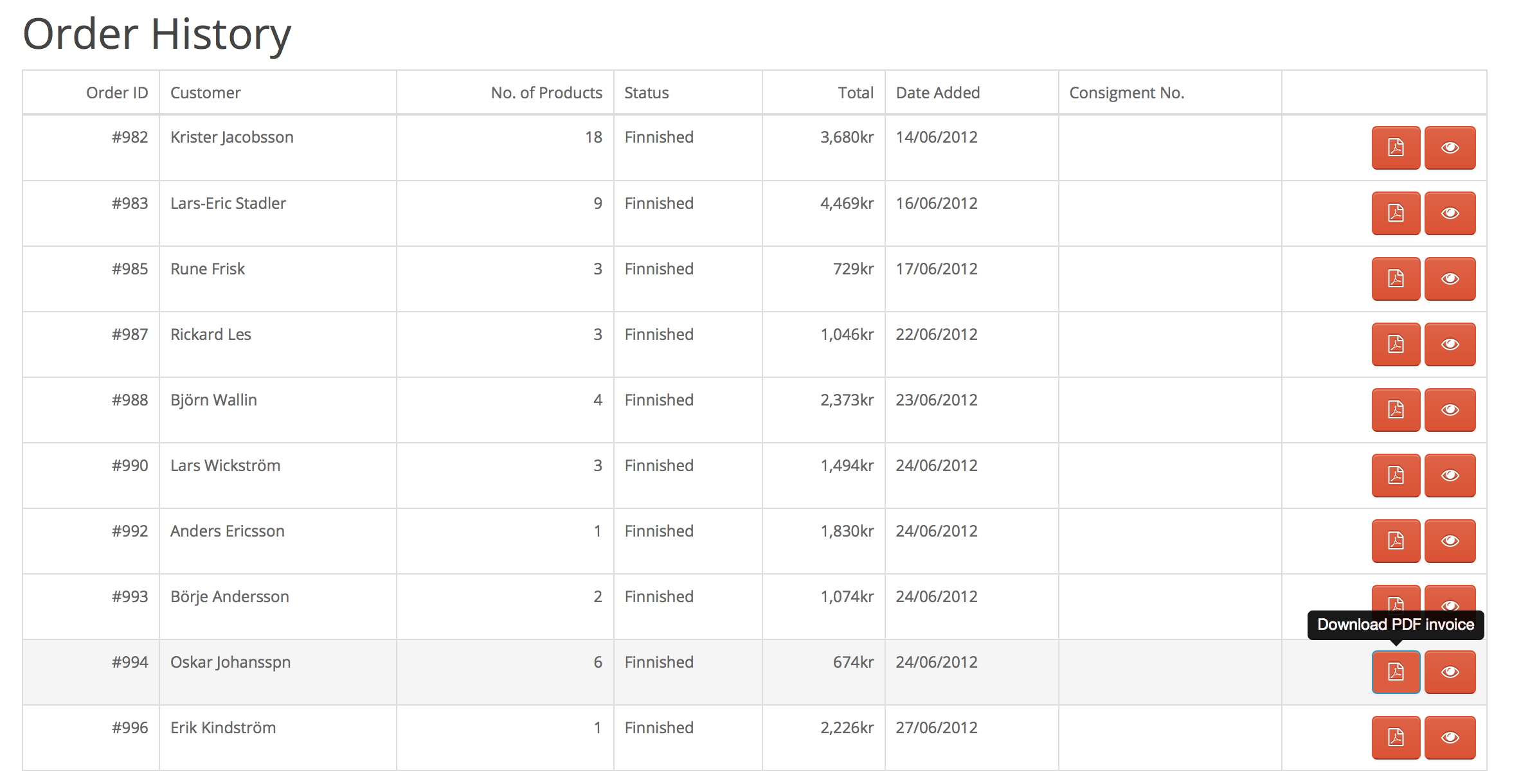Select the Status column header

(647, 93)
